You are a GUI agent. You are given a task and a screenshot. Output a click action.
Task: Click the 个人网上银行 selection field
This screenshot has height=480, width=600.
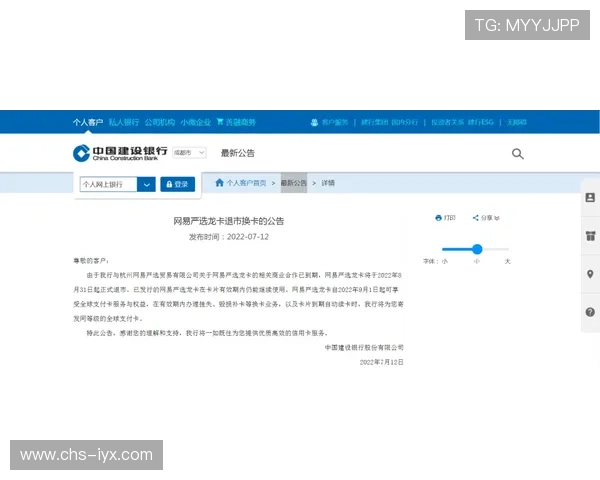108,184
